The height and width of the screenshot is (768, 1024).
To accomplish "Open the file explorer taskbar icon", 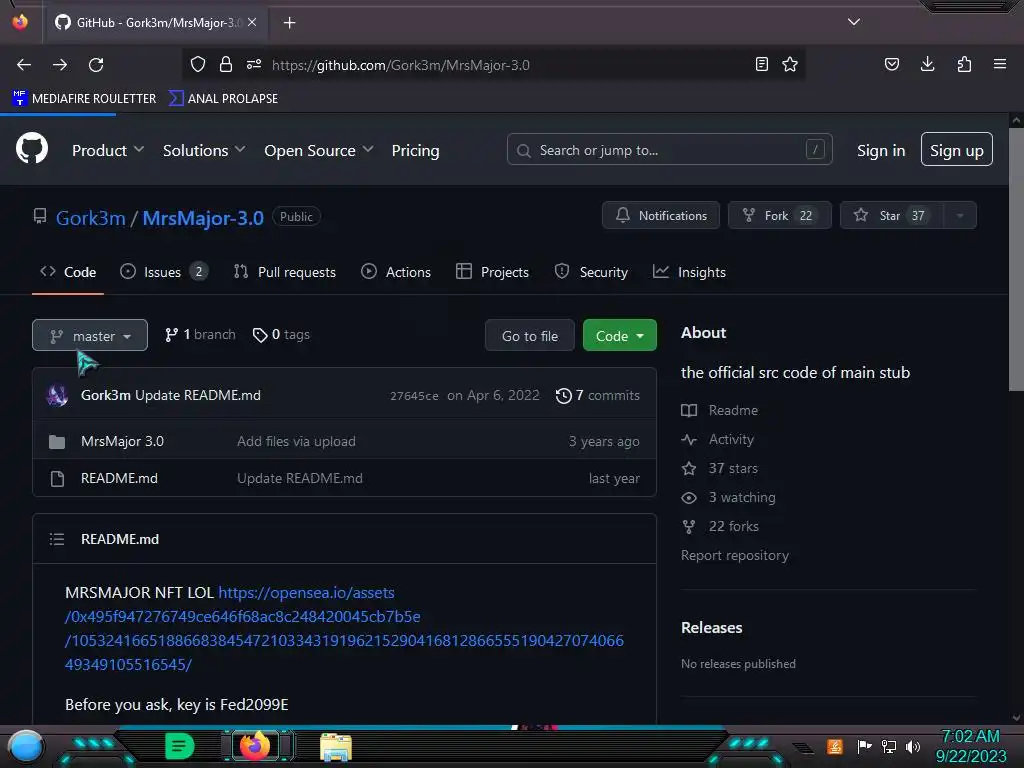I will click(336, 746).
